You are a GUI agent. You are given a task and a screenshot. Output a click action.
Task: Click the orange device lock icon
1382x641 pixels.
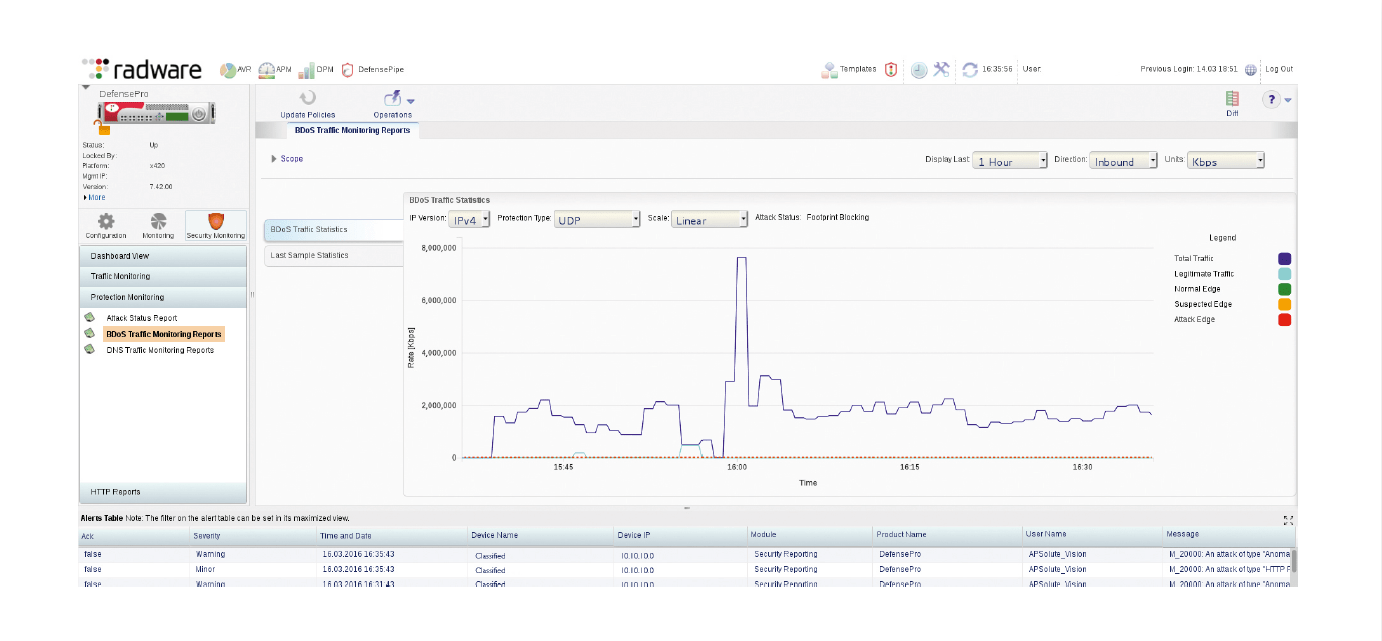(x=102, y=127)
